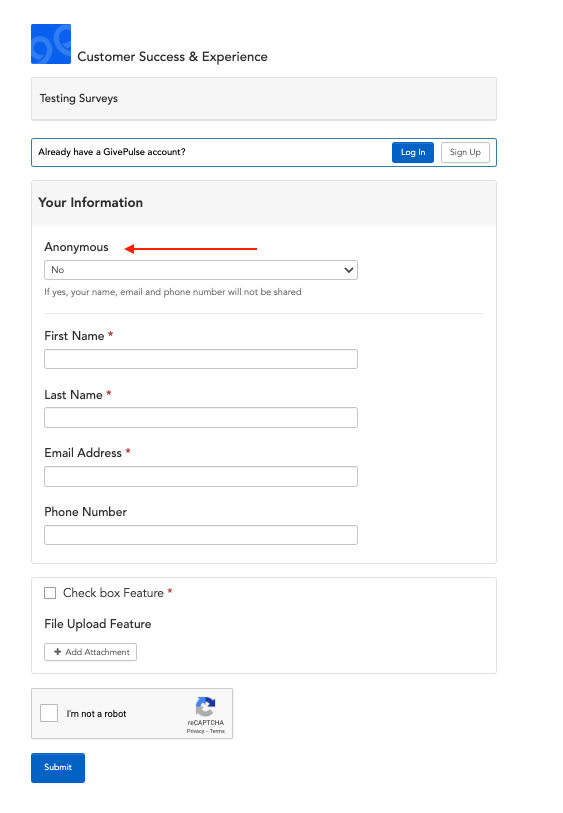Click the plus icon on Add Attachment
The height and width of the screenshot is (813, 563).
(x=58, y=652)
